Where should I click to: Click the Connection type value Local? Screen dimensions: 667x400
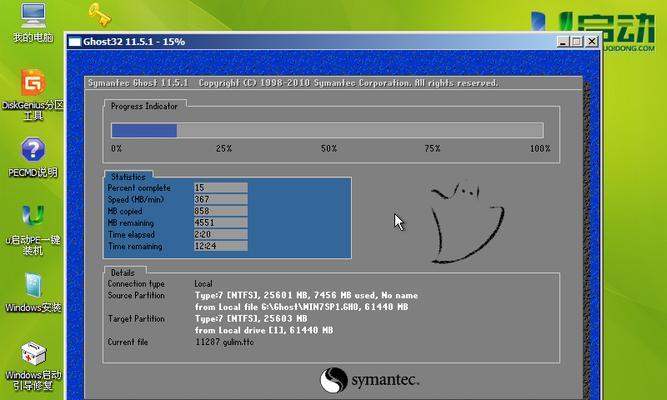(203, 284)
